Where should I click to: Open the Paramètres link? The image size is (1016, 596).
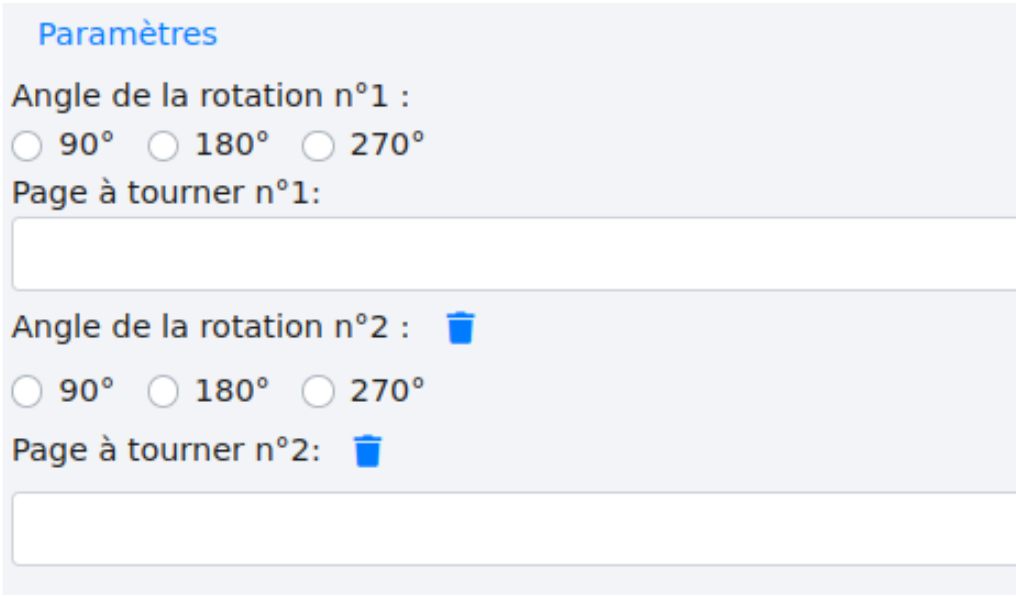tap(127, 34)
